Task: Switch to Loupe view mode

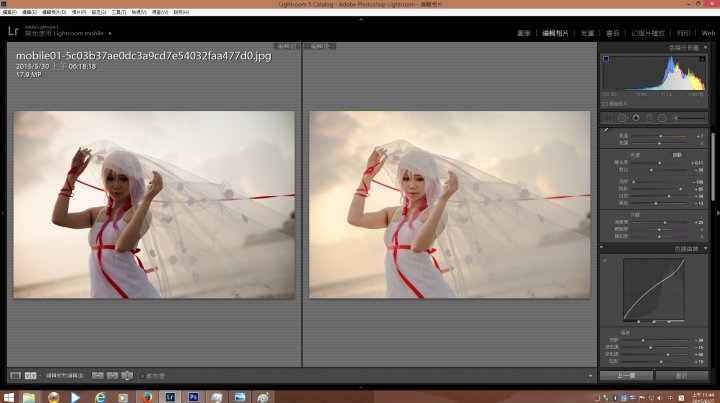Action: tap(15, 375)
